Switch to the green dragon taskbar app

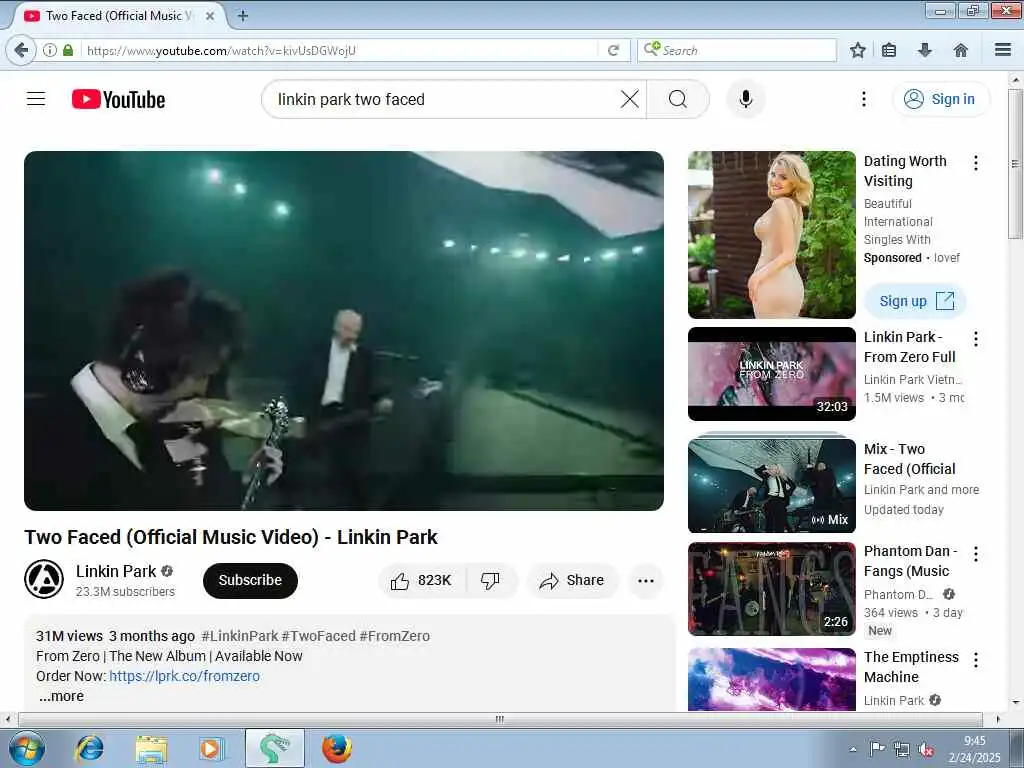[x=274, y=748]
